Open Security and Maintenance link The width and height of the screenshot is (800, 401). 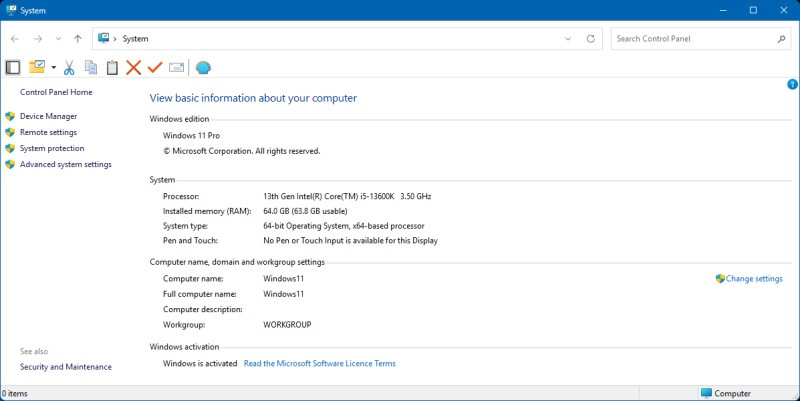pos(66,367)
